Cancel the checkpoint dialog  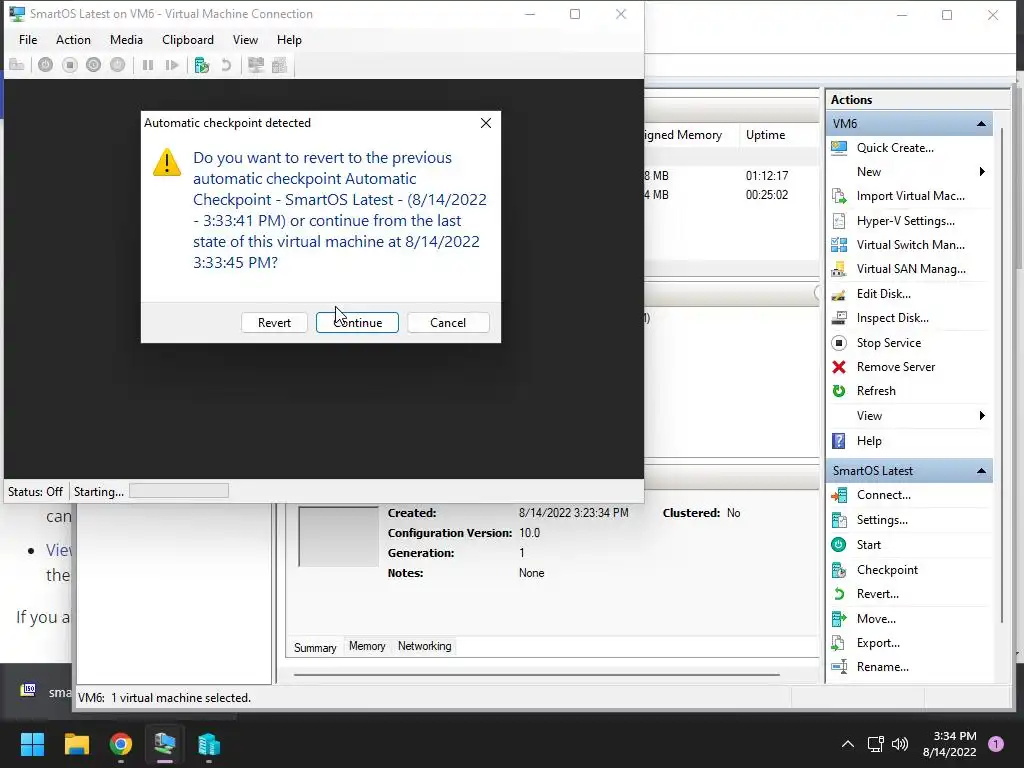(448, 323)
